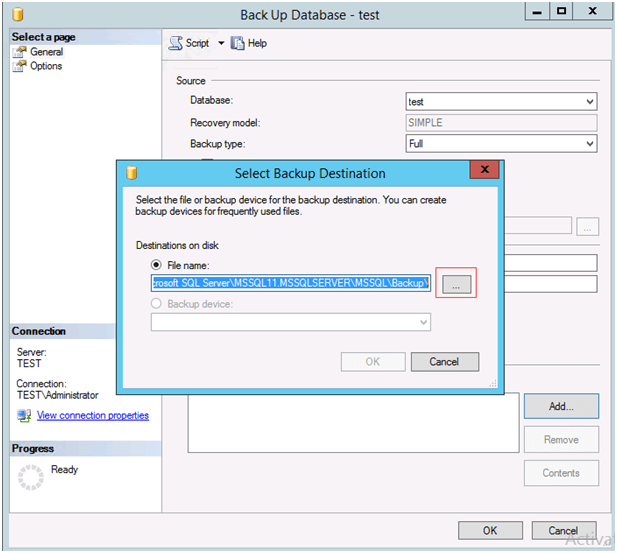Open the Script dropdown arrow
The width and height of the screenshot is (617, 553).
pyautogui.click(x=221, y=43)
